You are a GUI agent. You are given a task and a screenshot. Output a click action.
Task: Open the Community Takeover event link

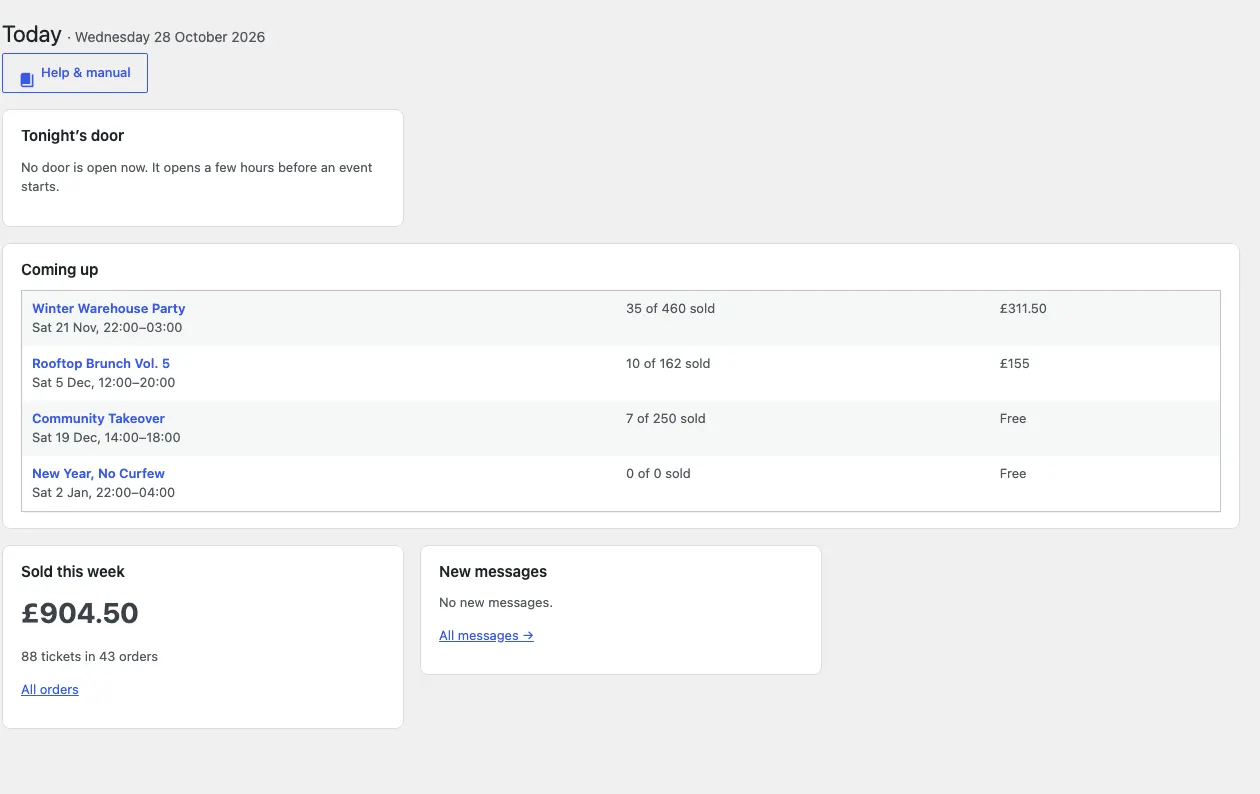point(98,419)
